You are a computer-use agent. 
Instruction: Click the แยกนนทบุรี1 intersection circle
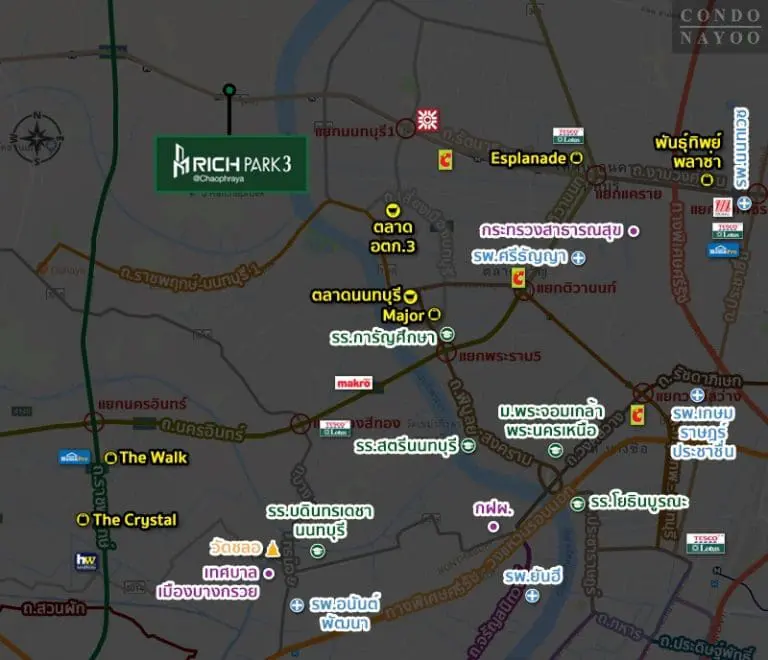coord(405,129)
